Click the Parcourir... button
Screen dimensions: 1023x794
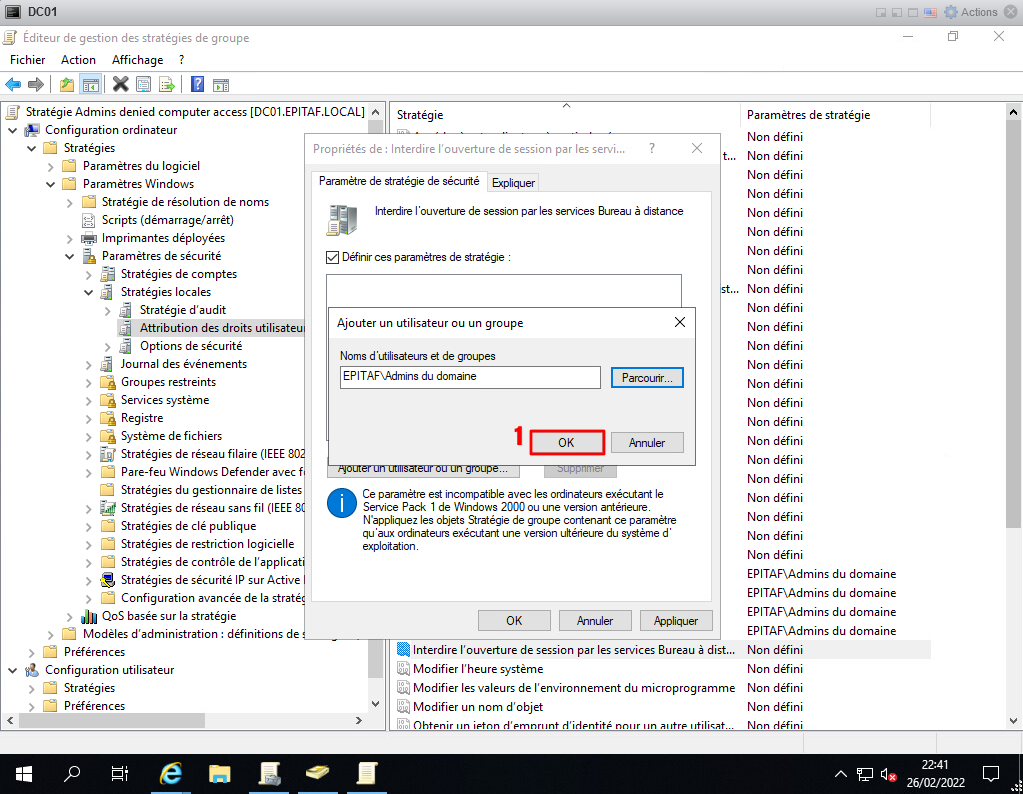pyautogui.click(x=646, y=377)
